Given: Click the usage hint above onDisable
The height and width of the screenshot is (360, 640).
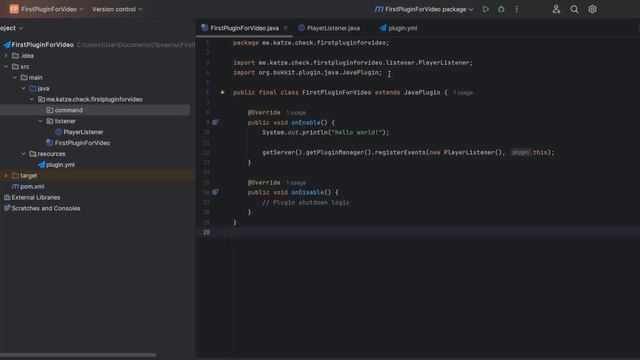Looking at the screenshot, I should (296, 183).
